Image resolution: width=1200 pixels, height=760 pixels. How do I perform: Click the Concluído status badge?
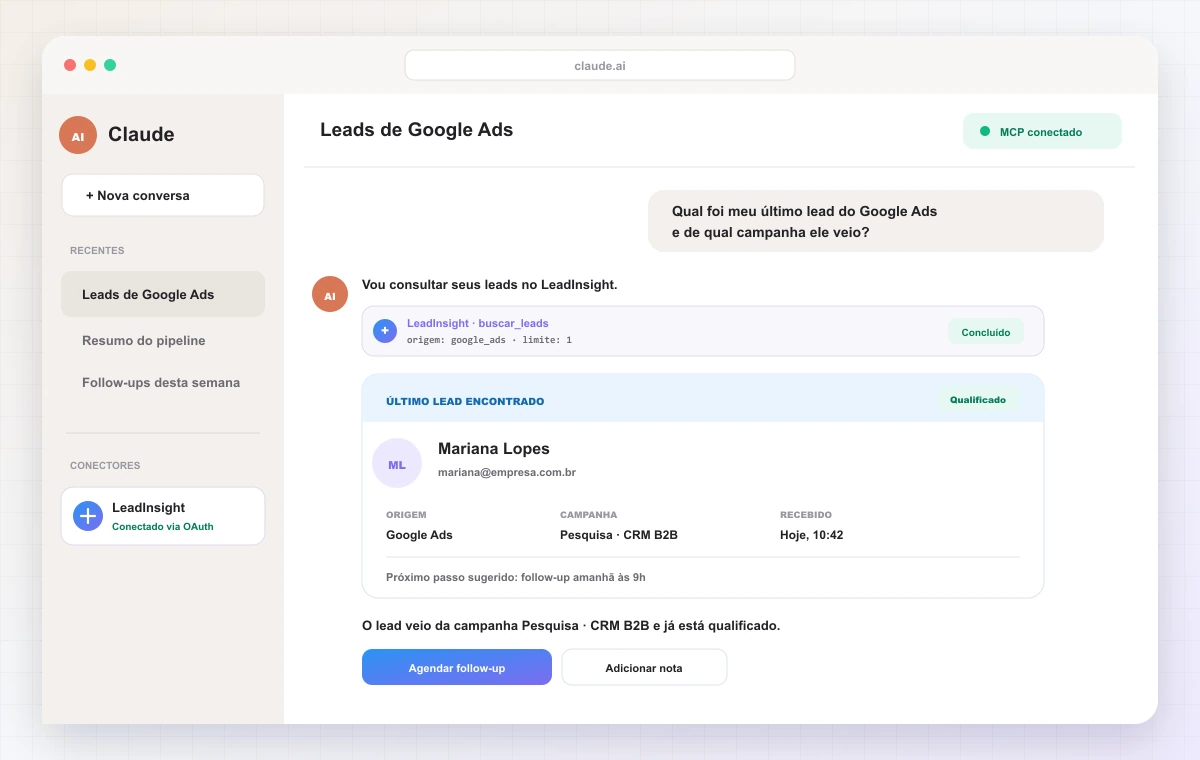pos(986,332)
